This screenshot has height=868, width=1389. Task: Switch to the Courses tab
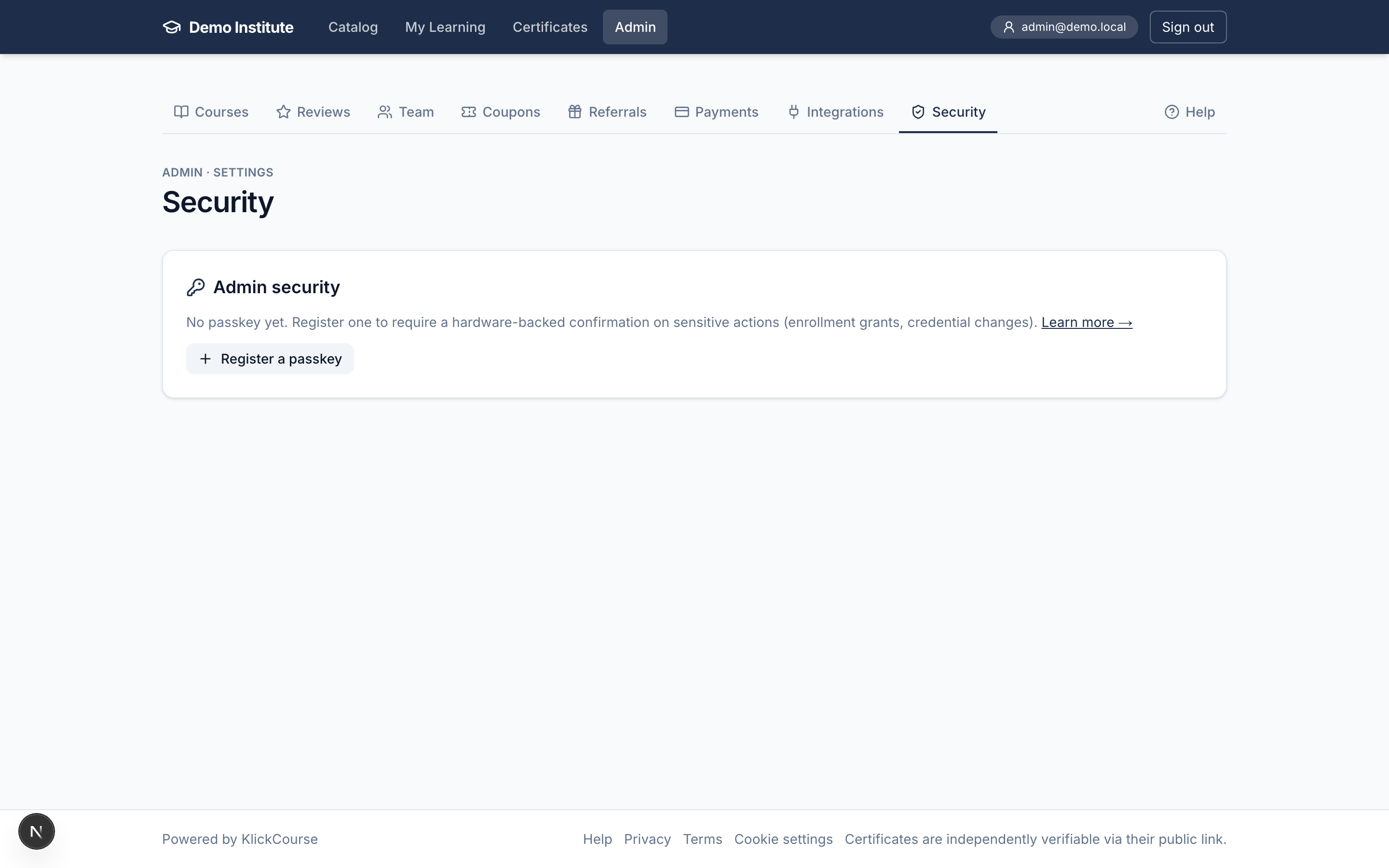[x=211, y=112]
